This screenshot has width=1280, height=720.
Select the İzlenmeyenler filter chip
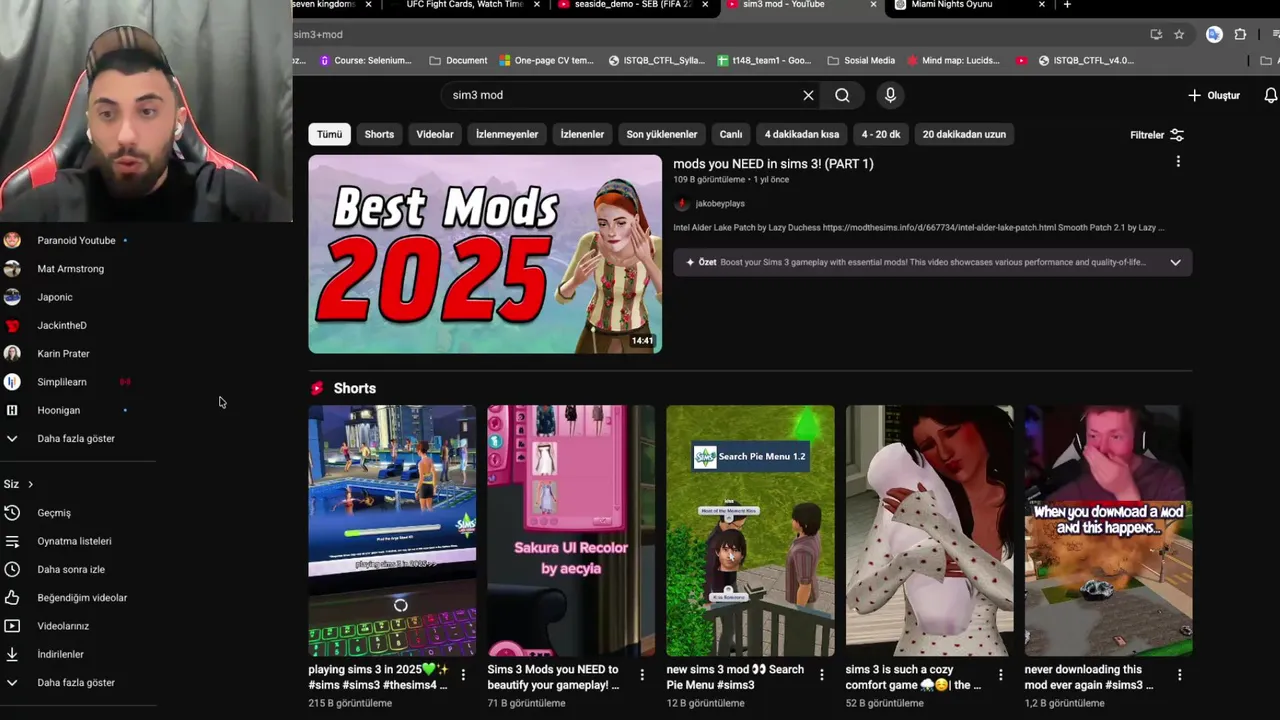[507, 134]
